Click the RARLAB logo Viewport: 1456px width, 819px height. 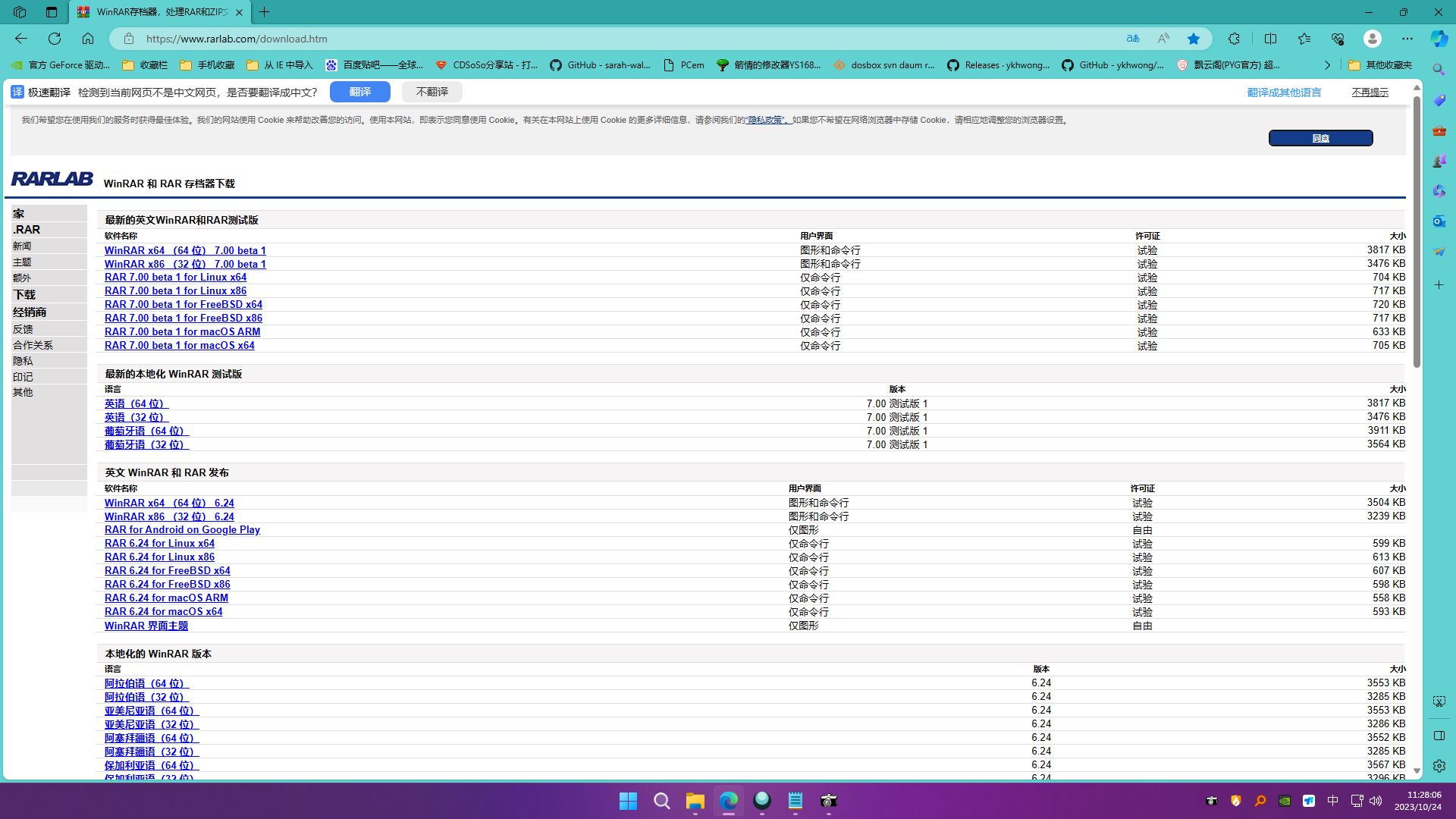[x=52, y=178]
